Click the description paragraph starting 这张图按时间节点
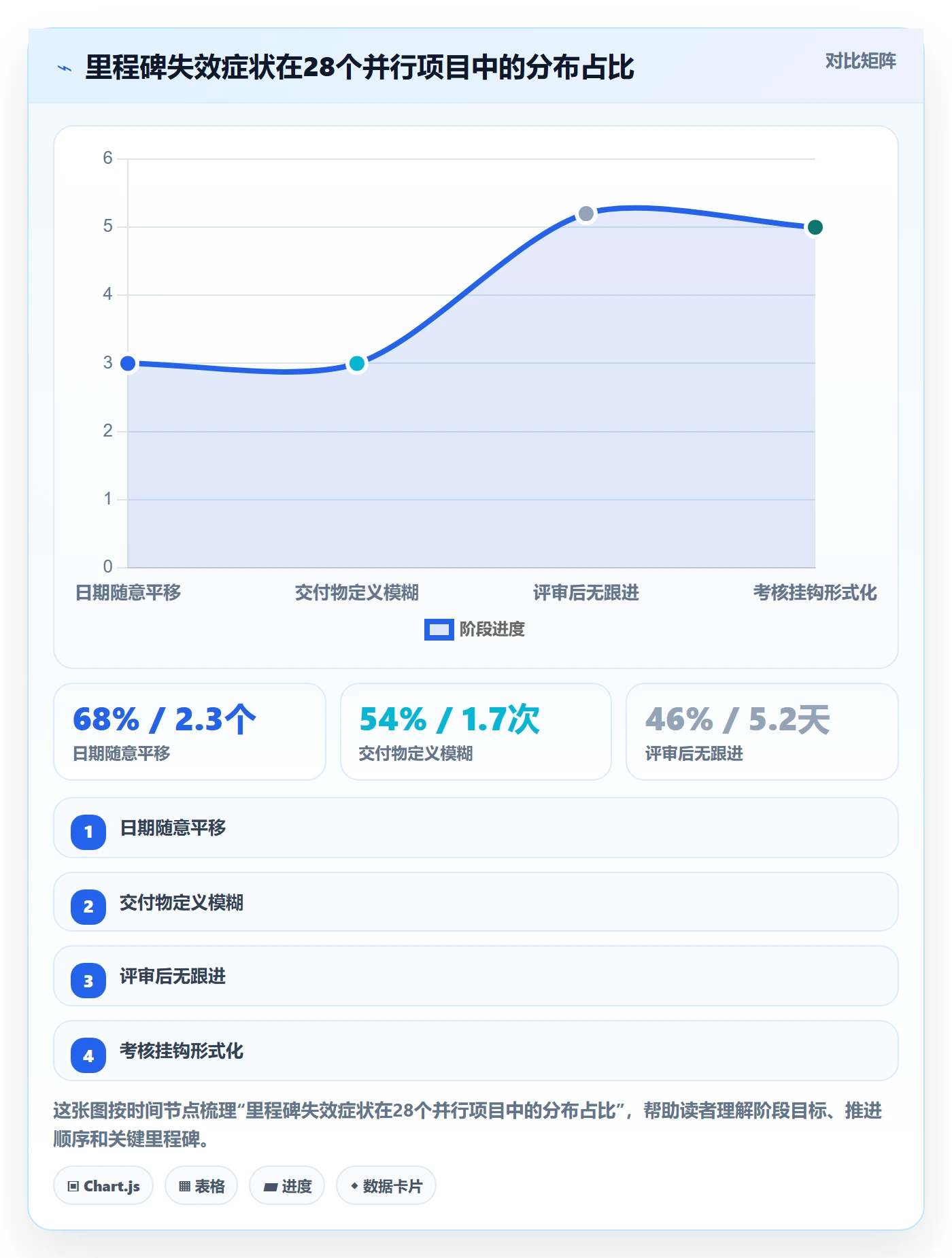The image size is (952, 1258). click(468, 1124)
